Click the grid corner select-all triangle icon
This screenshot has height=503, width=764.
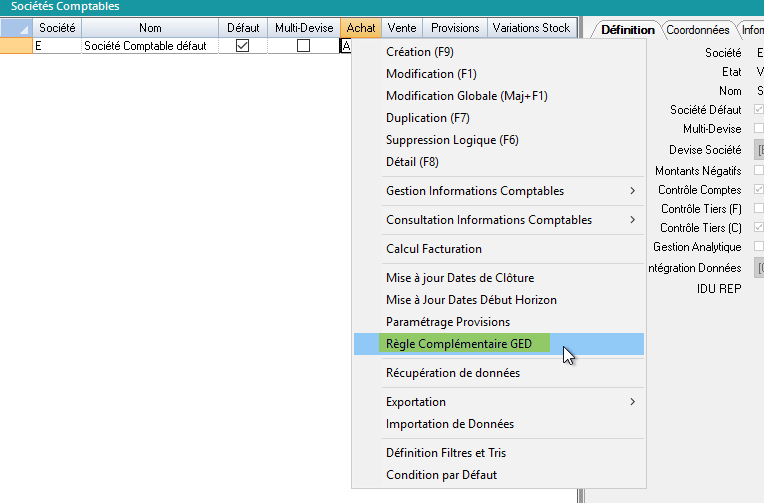tap(16, 28)
